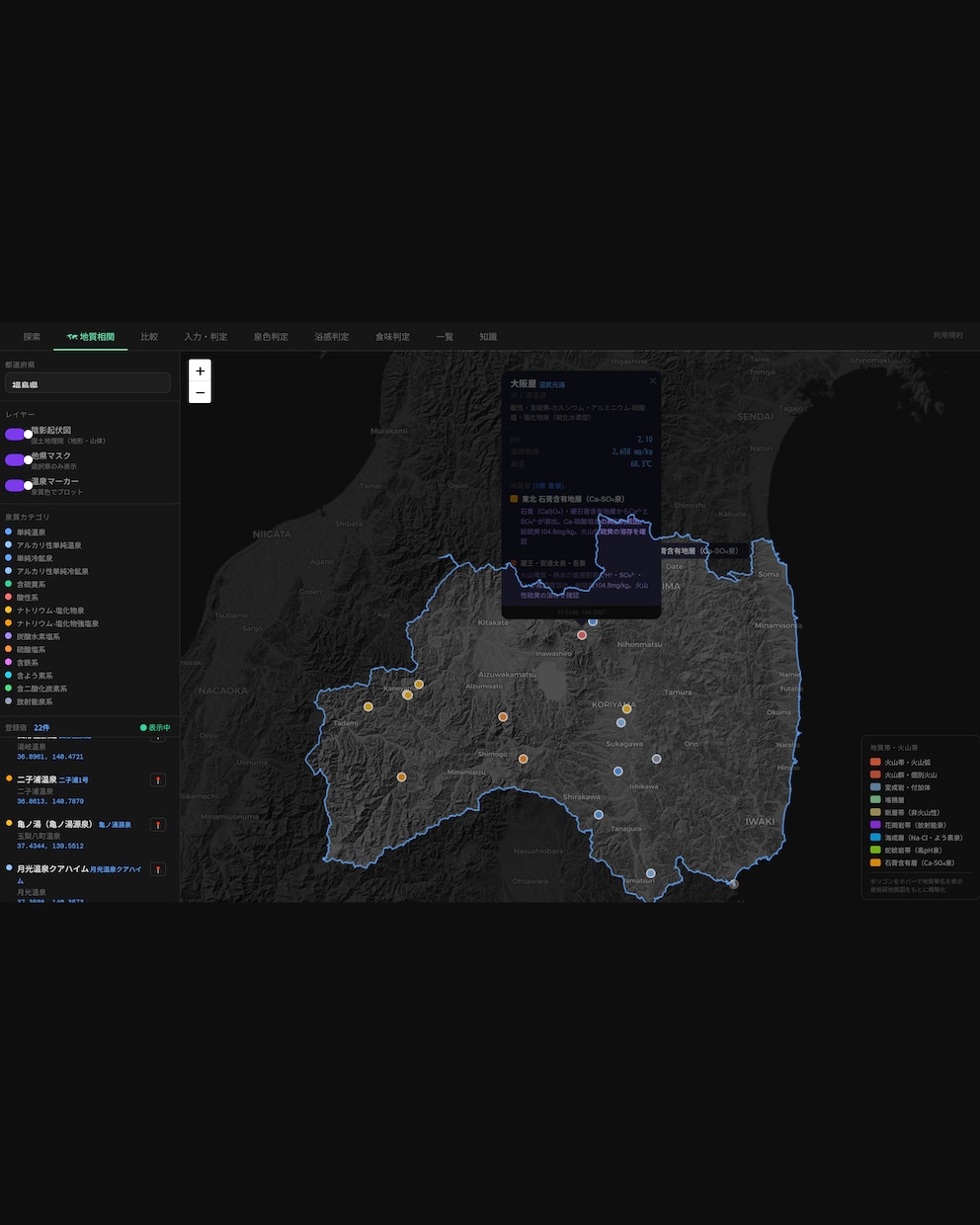Click the 表示中 status indicator
The height and width of the screenshot is (1225, 980).
tap(155, 728)
